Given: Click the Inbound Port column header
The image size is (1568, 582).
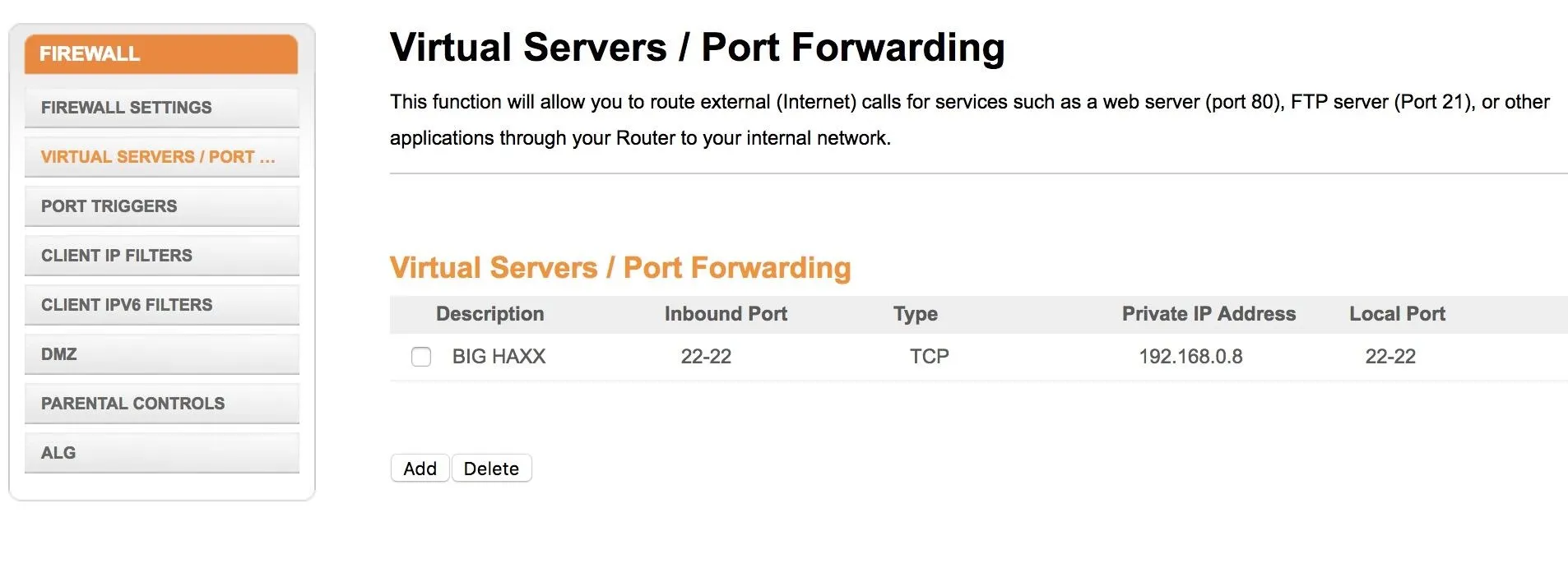Looking at the screenshot, I should (726, 314).
